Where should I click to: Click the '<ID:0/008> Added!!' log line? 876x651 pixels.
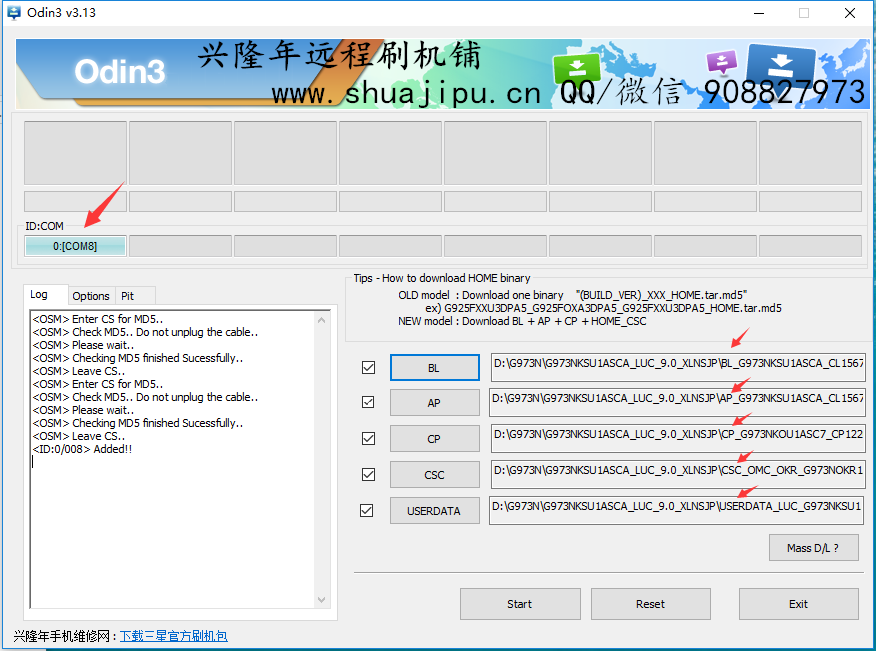coord(82,449)
